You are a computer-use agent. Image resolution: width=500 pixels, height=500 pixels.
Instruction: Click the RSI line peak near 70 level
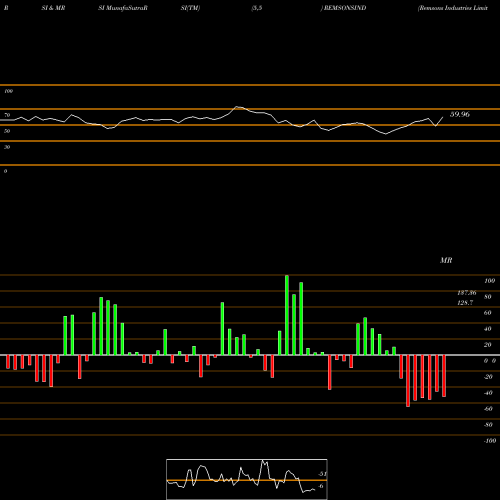(x=237, y=107)
